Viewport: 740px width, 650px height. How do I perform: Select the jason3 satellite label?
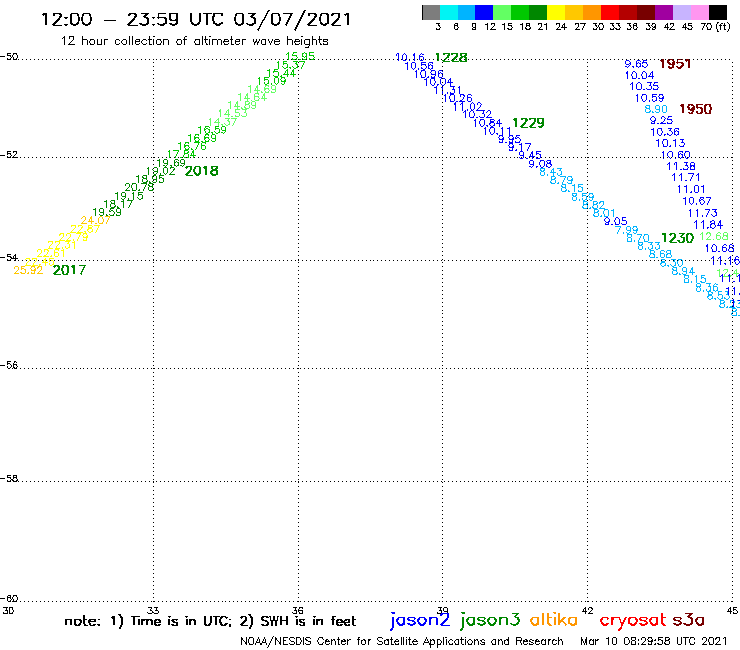point(490,620)
